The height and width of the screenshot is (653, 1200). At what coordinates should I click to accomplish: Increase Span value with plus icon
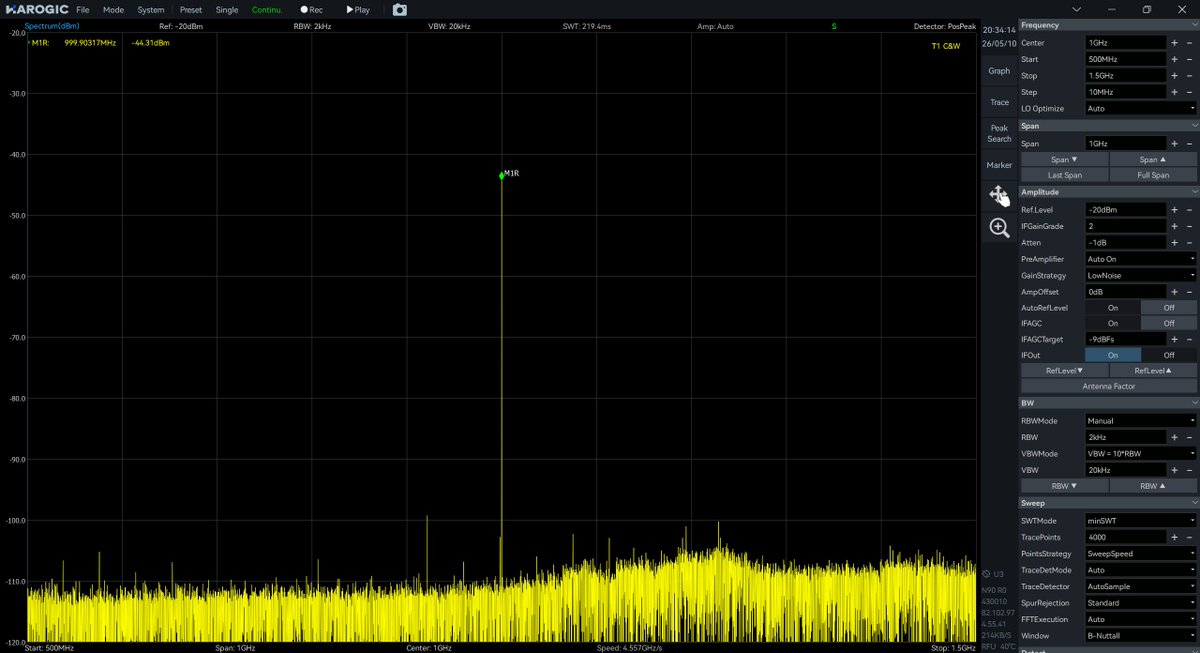[x=1175, y=144]
